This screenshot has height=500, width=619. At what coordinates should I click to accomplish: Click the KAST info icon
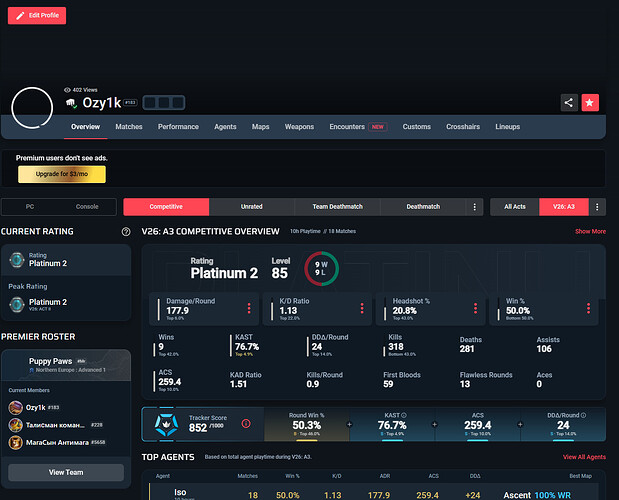tap(404, 415)
